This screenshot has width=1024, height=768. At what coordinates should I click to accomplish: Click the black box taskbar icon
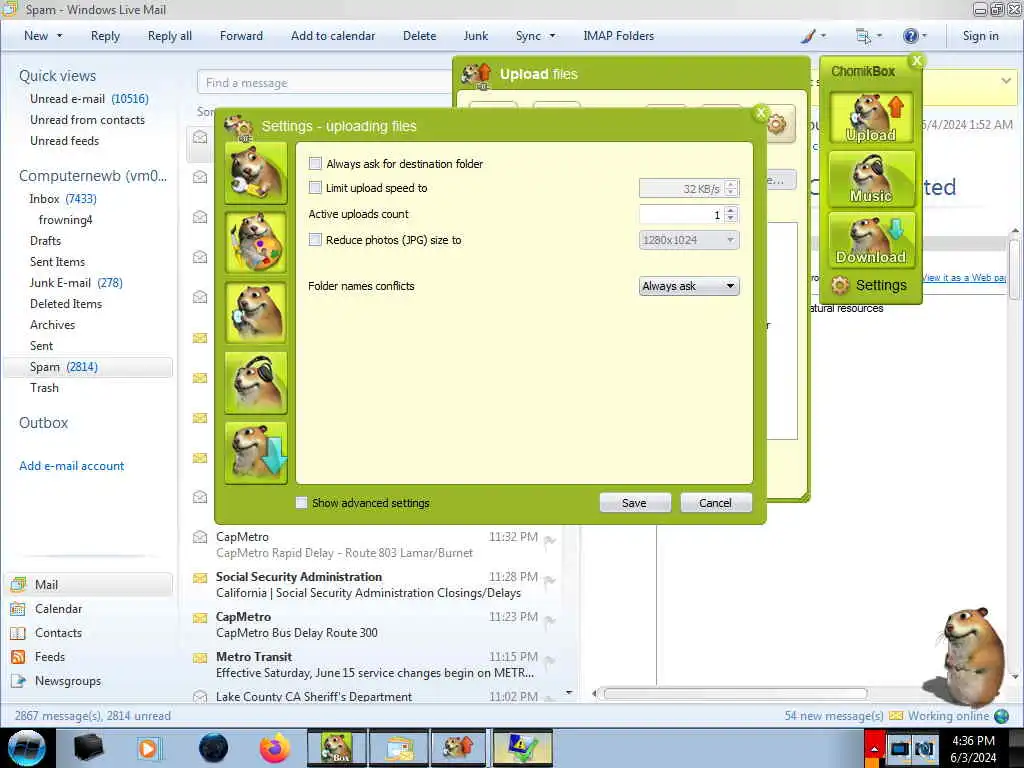point(89,748)
